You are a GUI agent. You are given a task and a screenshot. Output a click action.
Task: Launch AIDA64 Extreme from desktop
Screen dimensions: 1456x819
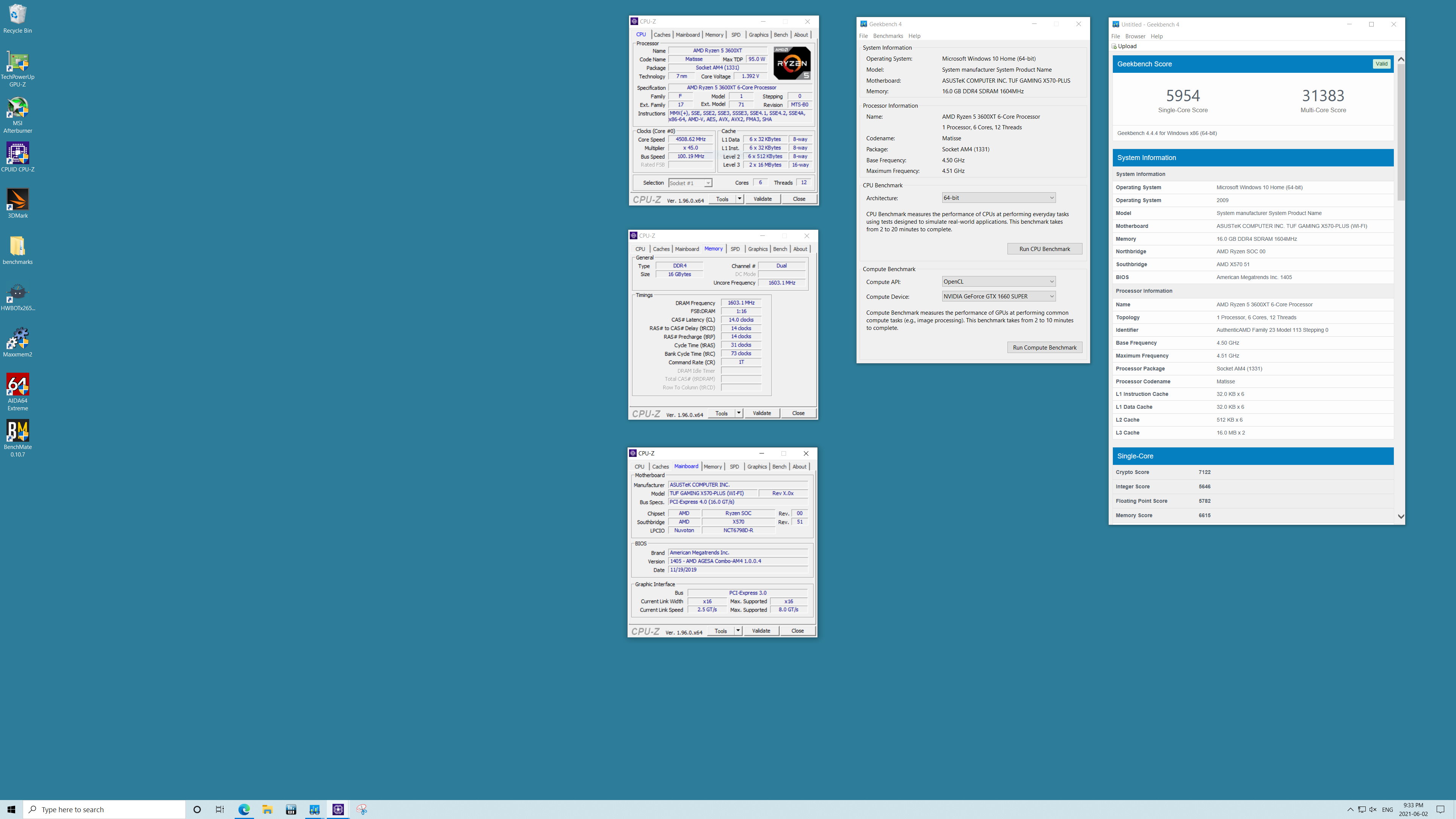click(x=17, y=392)
